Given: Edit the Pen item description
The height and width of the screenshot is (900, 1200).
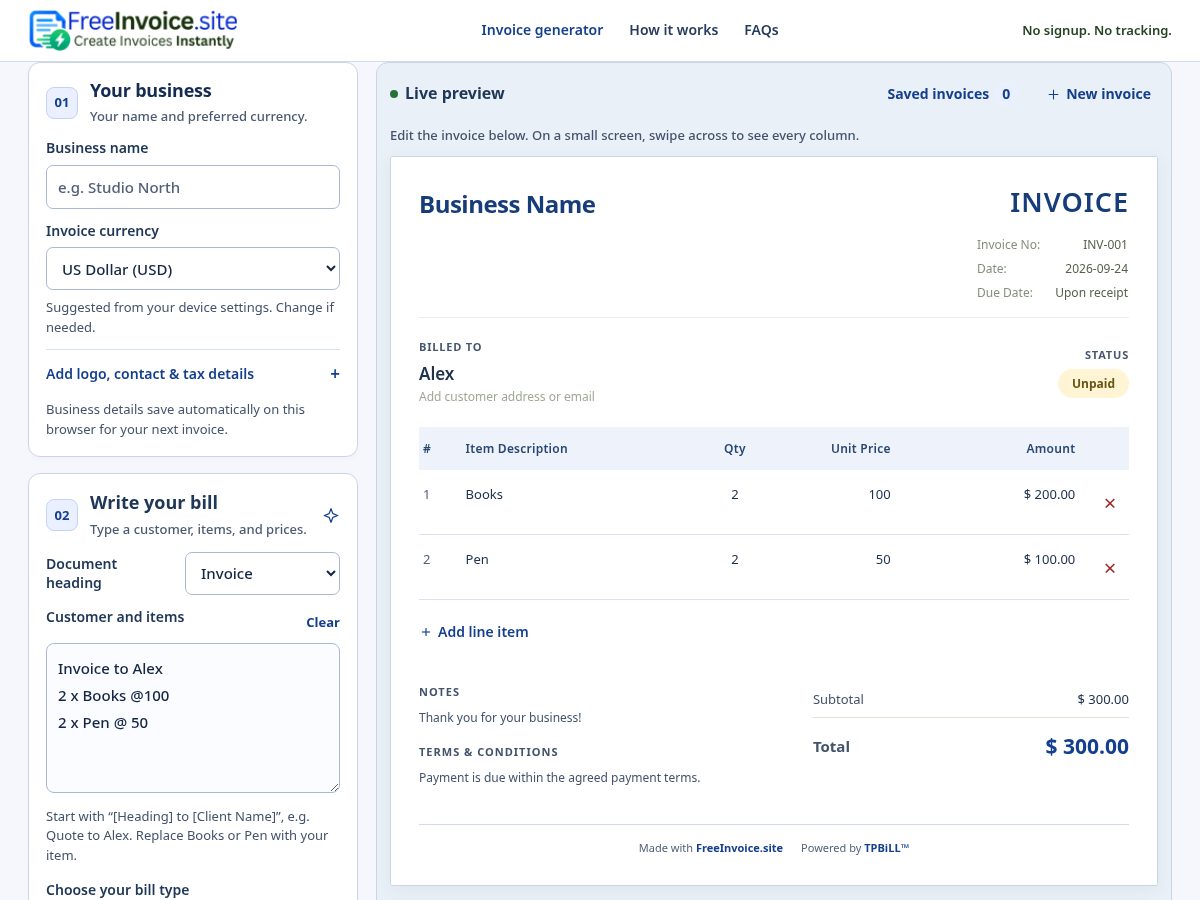Looking at the screenshot, I should (x=477, y=560).
